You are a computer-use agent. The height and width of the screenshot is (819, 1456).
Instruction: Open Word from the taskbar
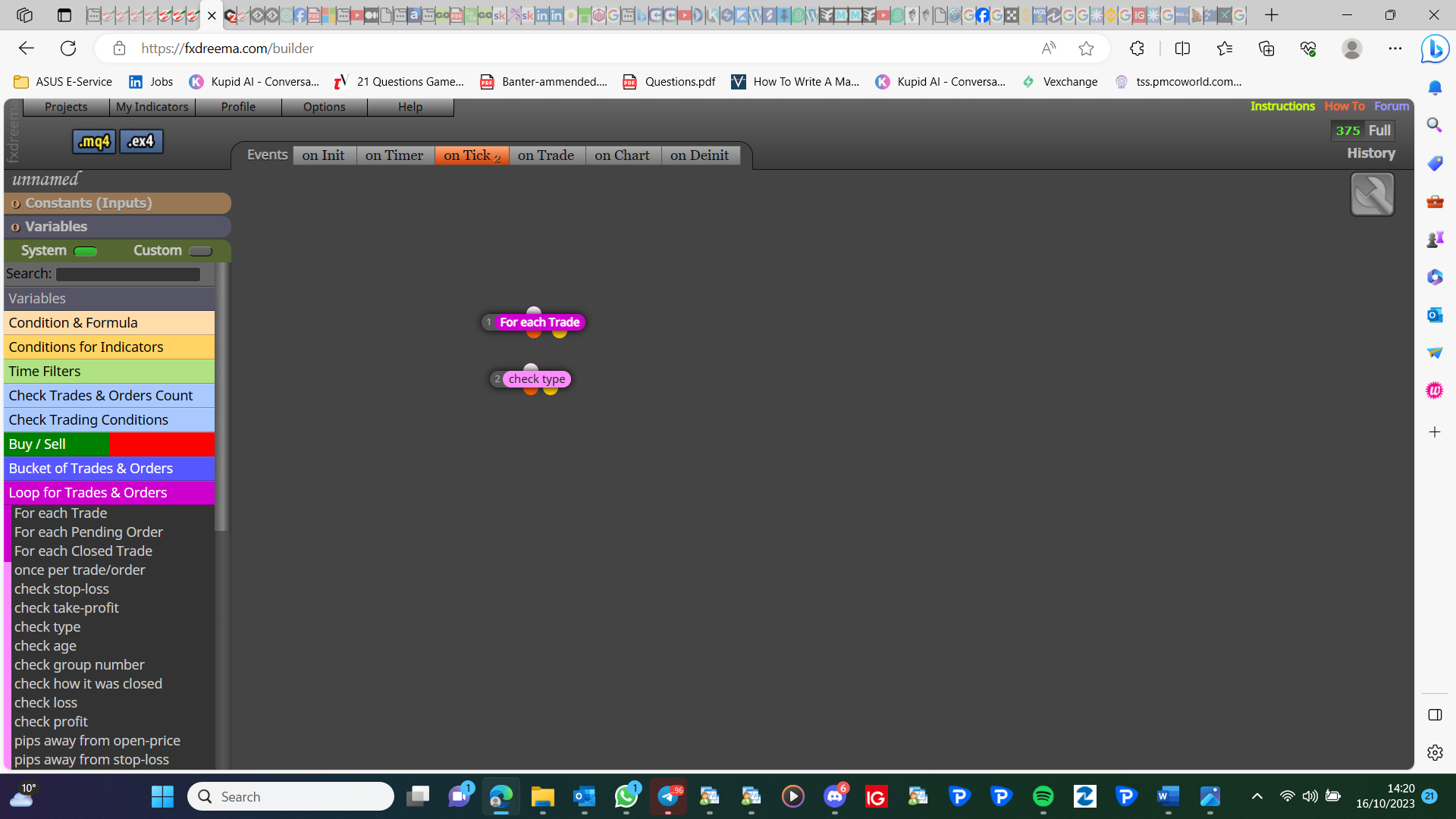click(x=1168, y=796)
